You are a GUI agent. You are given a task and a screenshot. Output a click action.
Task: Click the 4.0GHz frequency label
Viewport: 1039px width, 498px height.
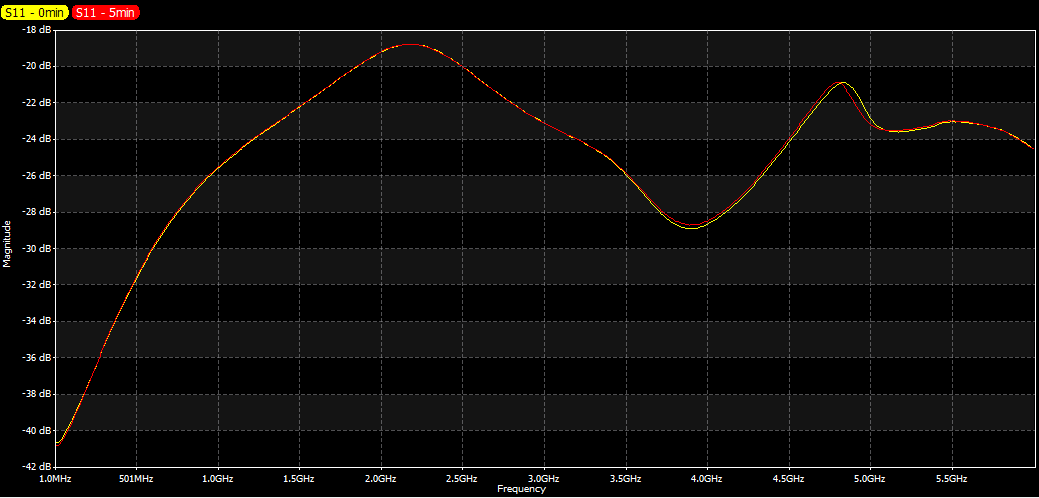coord(707,478)
